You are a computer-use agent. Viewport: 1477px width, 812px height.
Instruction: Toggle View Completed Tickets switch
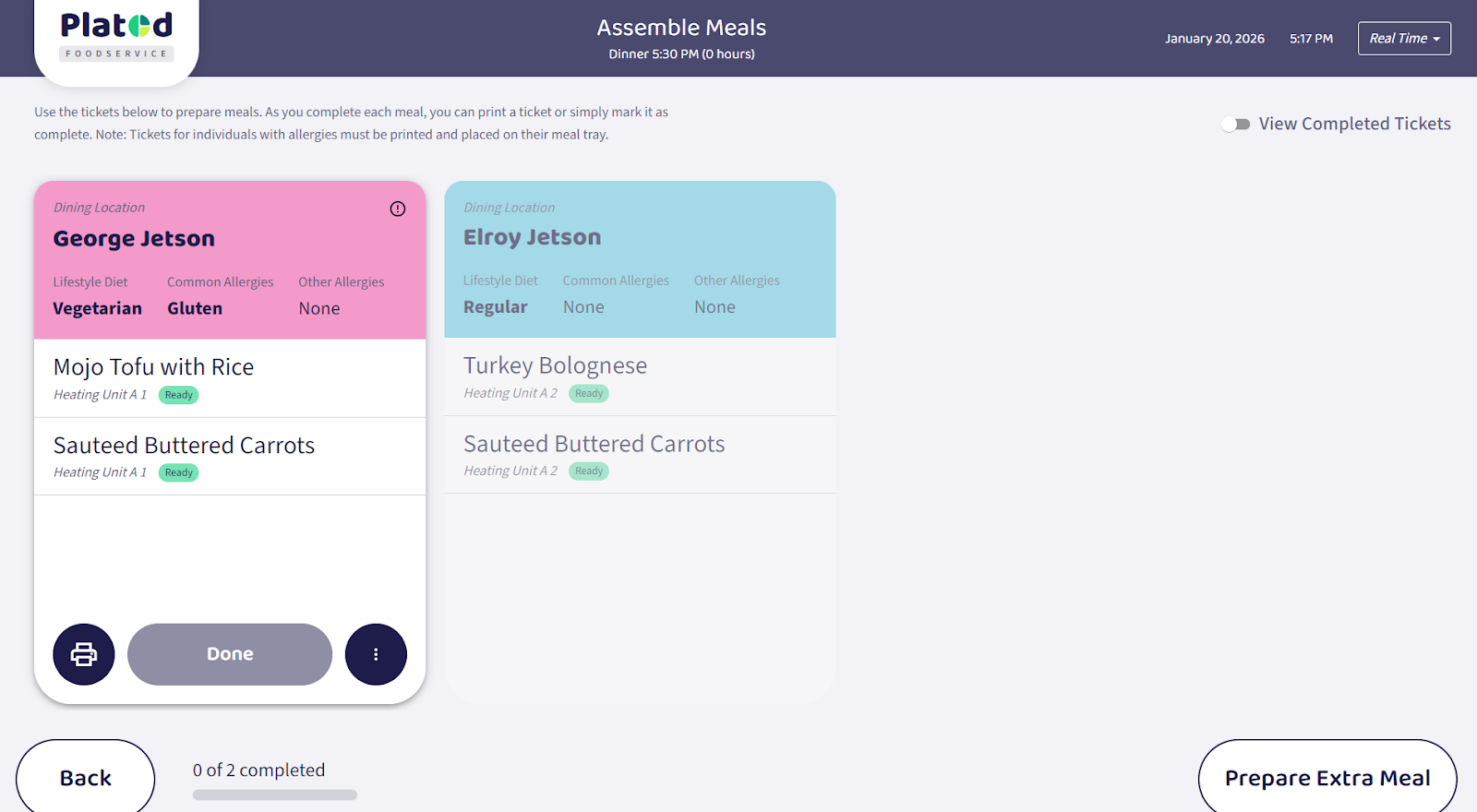point(1235,124)
